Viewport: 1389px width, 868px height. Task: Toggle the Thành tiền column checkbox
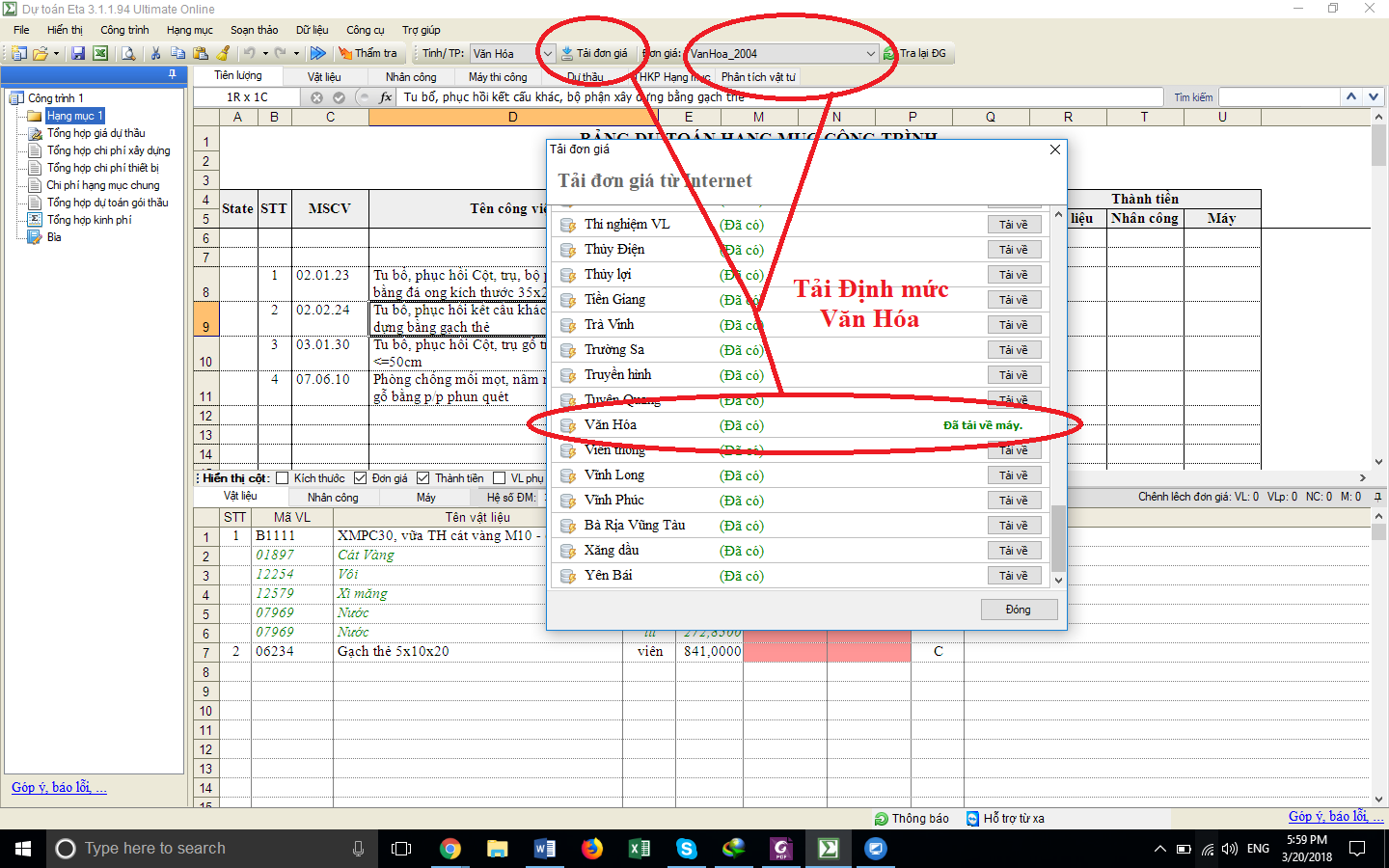point(422,478)
